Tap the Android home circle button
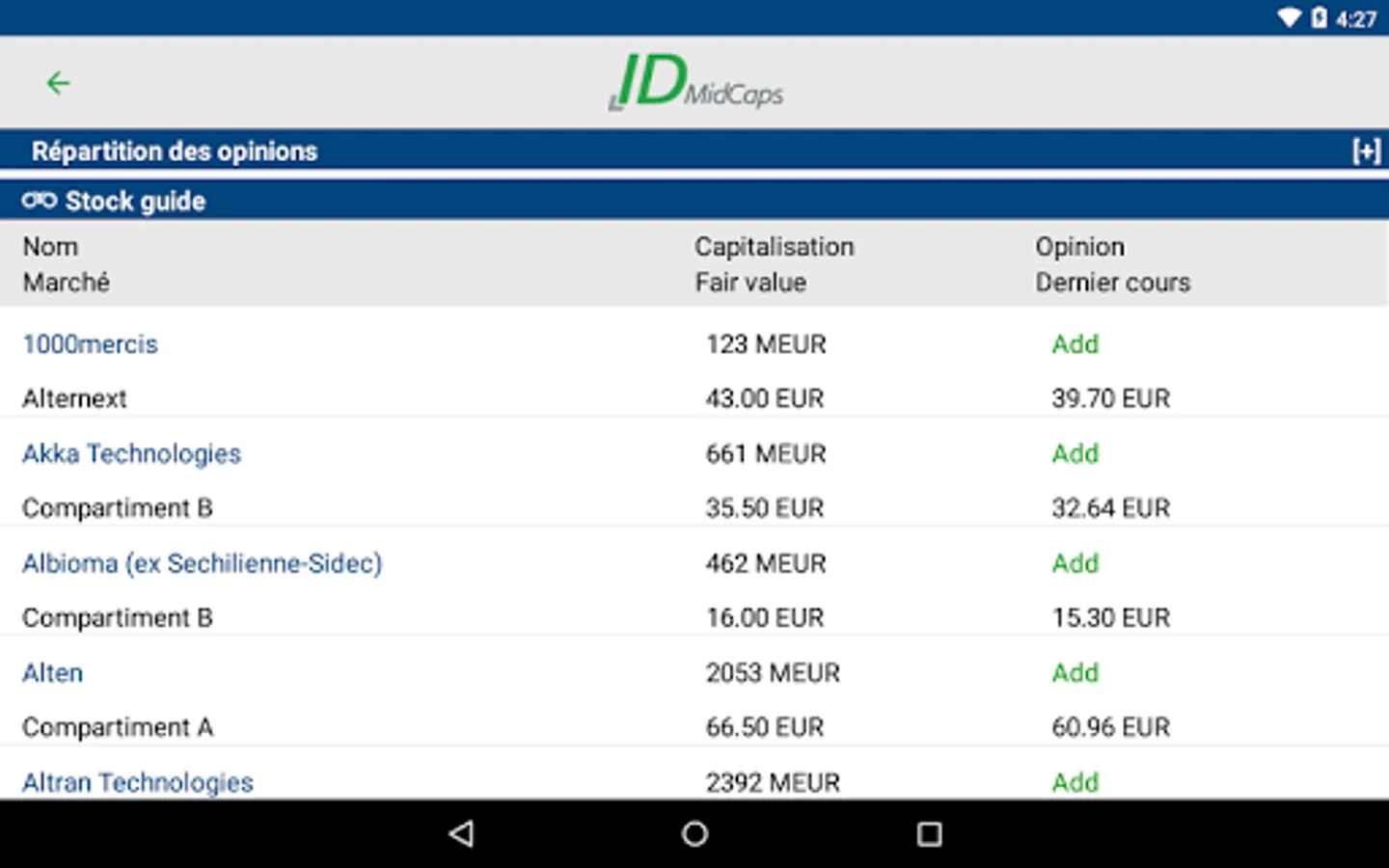This screenshot has width=1389, height=868. [694, 834]
